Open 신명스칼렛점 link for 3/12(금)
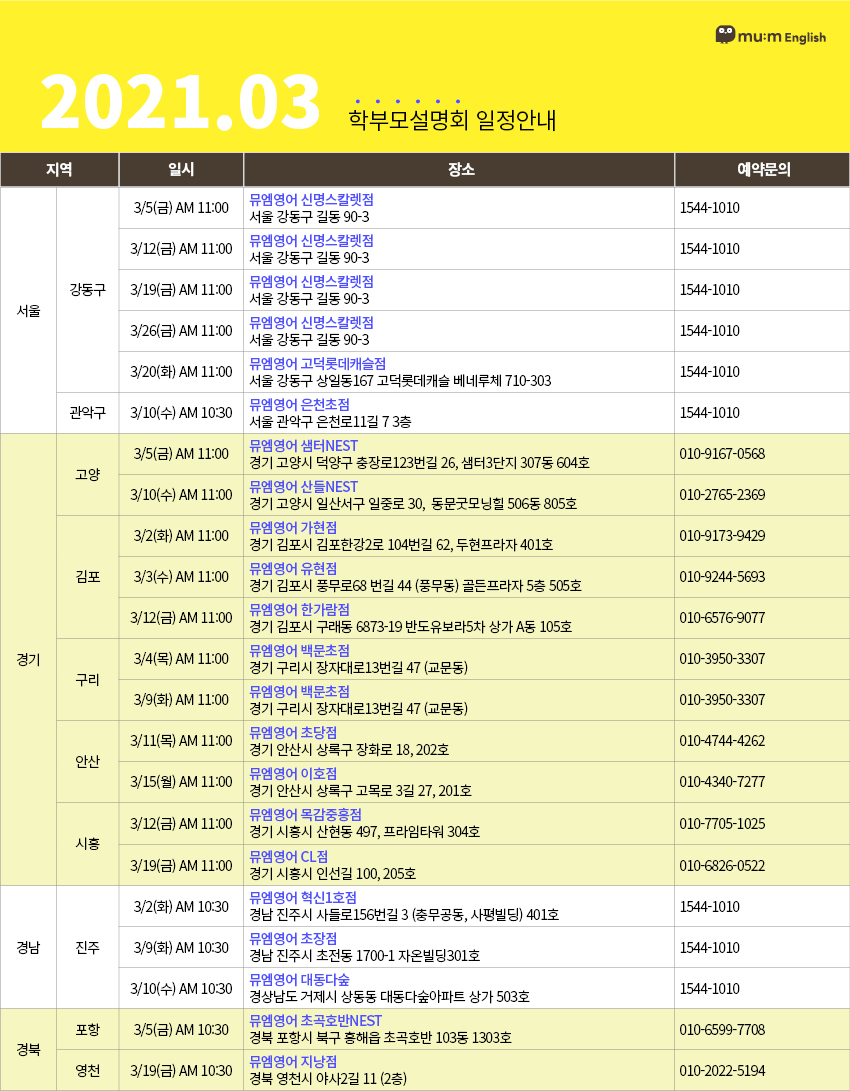850x1091 pixels. (312, 241)
